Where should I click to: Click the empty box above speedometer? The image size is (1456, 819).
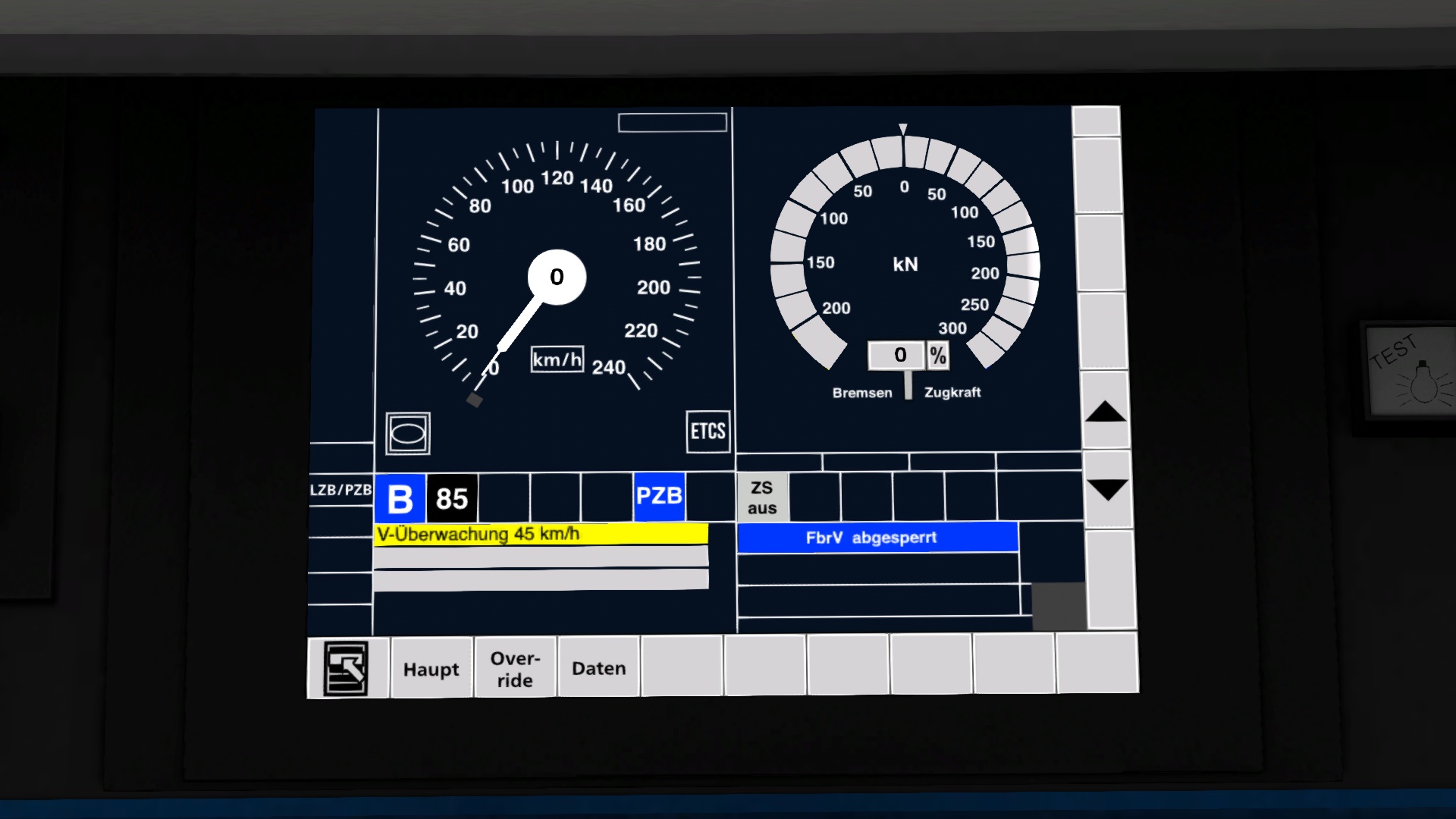click(672, 122)
